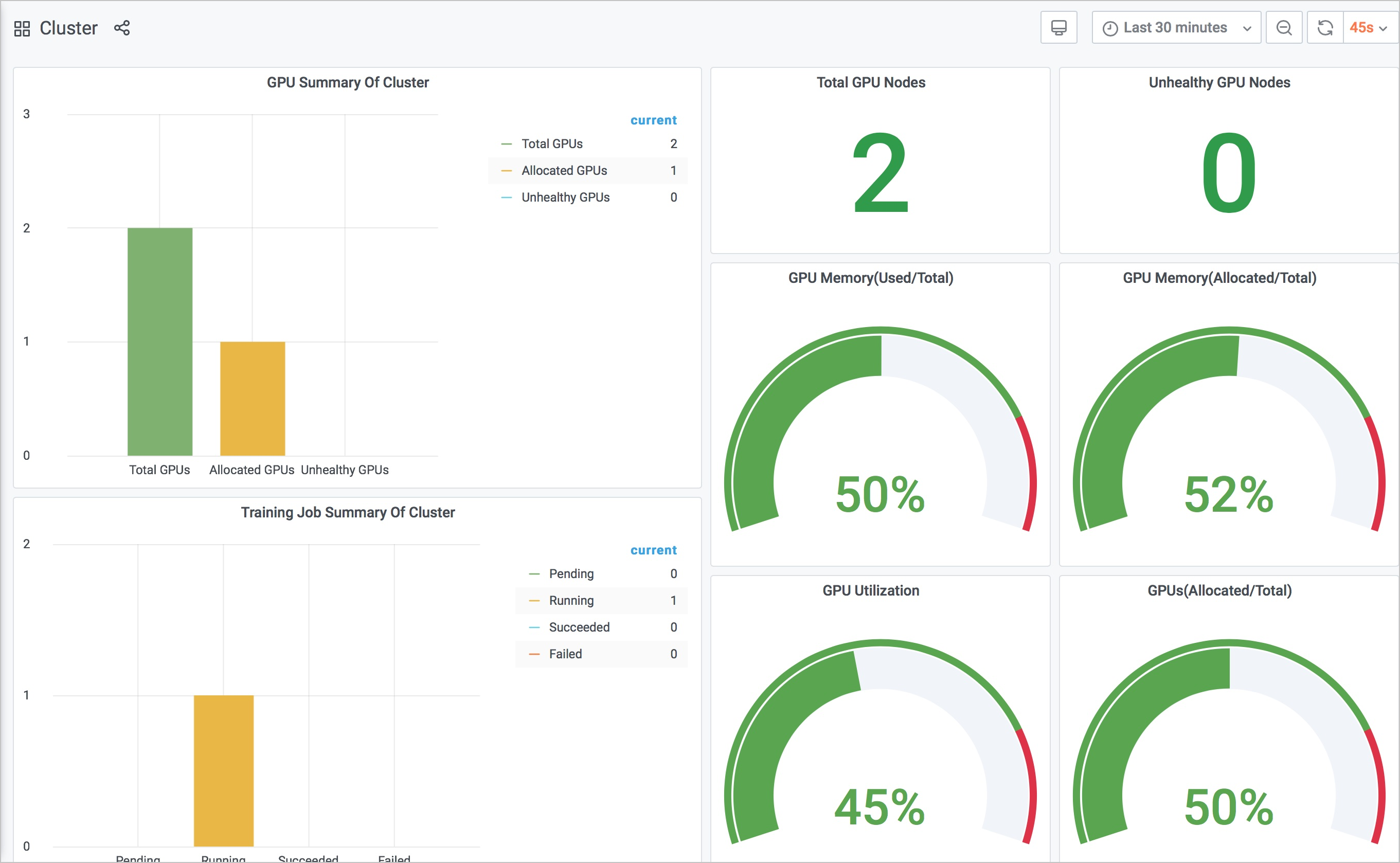This screenshot has width=1400, height=863.
Task: Open the Cluster dashboard title dropdown
Action: pyautogui.click(x=68, y=28)
